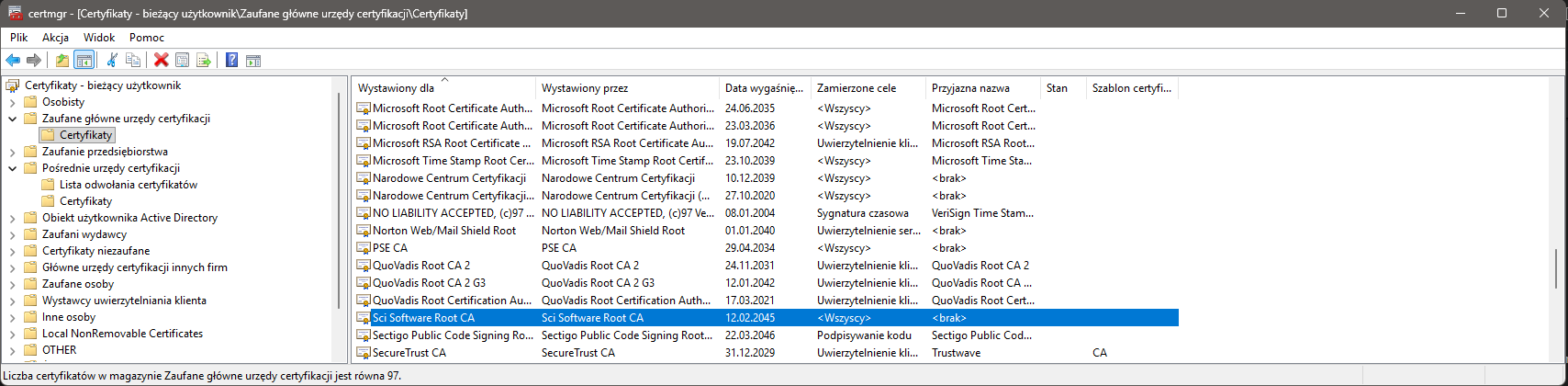The height and width of the screenshot is (386, 1568).
Task: Delete selected certificate with red X
Action: tap(161, 61)
